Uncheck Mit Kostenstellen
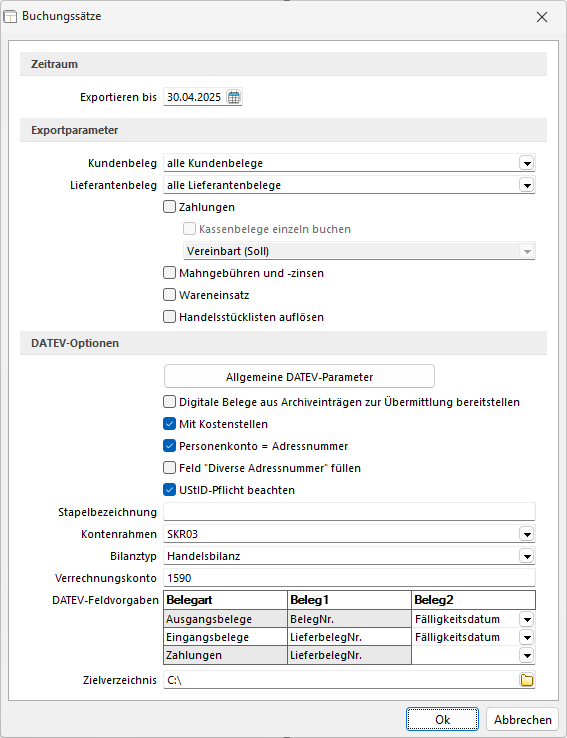The image size is (567, 738). tap(169, 424)
